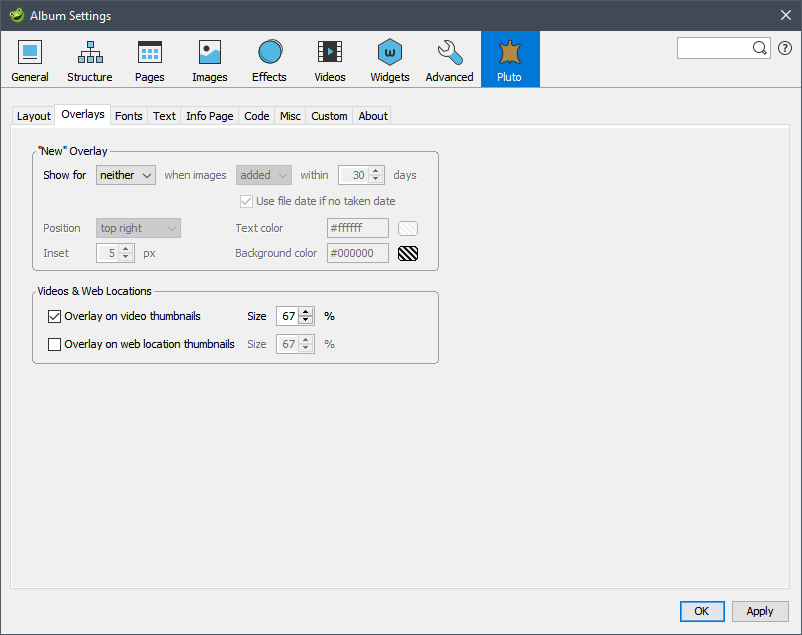Switch to the Misc tab
The width and height of the screenshot is (802, 635).
[x=290, y=116]
